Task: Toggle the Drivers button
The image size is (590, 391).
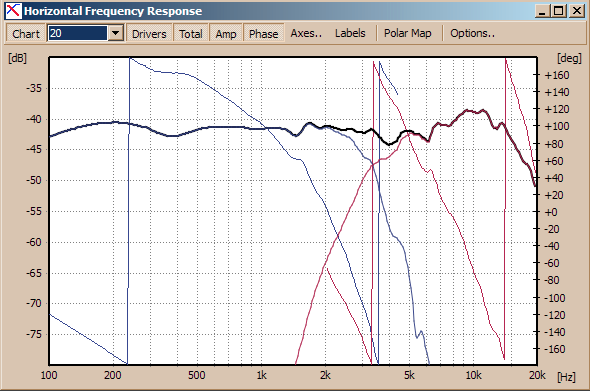Action: click(149, 33)
